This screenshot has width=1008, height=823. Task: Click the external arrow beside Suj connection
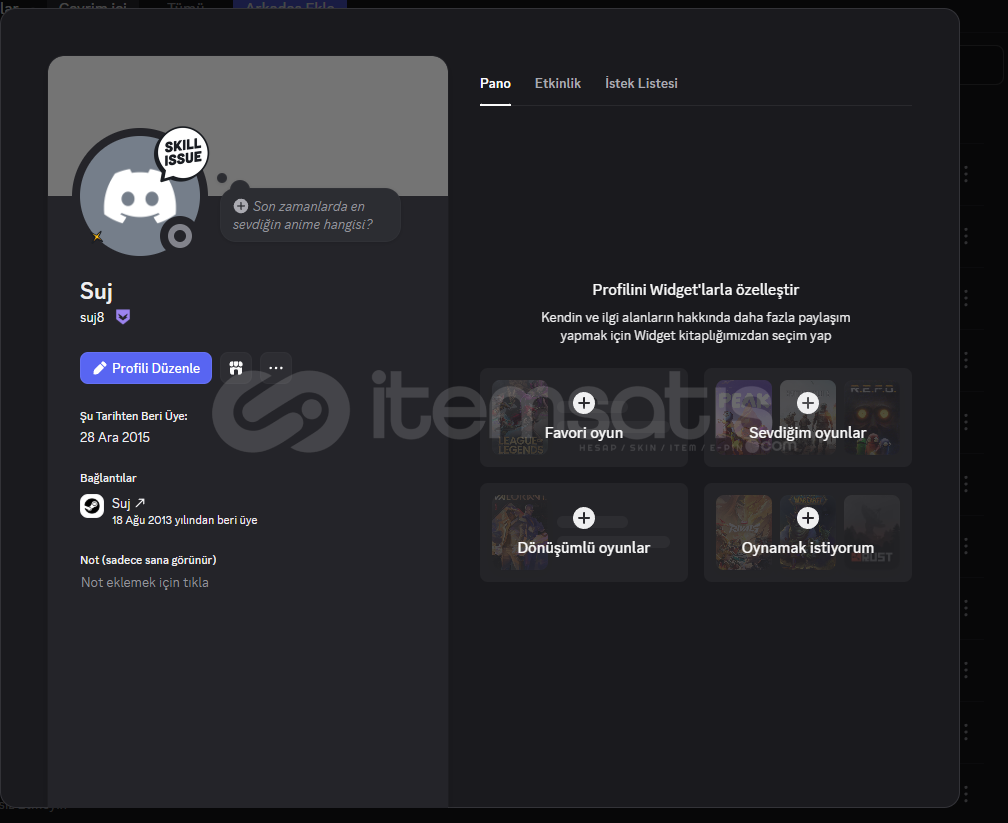point(140,503)
